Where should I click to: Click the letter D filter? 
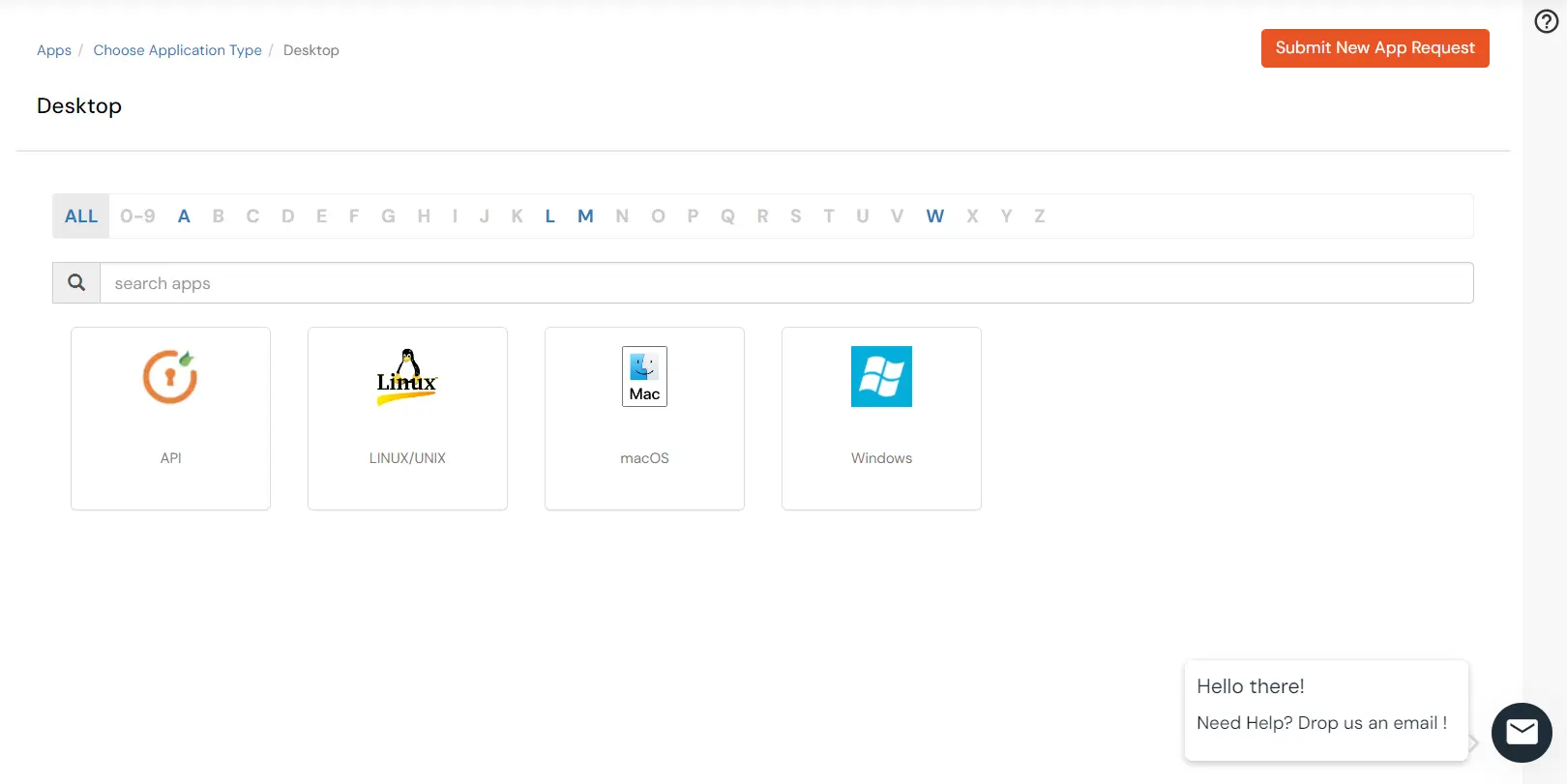coord(287,217)
